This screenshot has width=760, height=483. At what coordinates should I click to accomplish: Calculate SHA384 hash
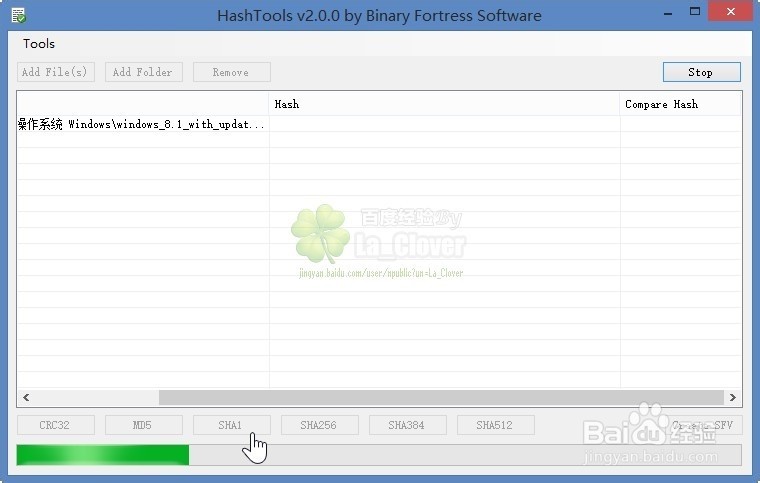408,425
